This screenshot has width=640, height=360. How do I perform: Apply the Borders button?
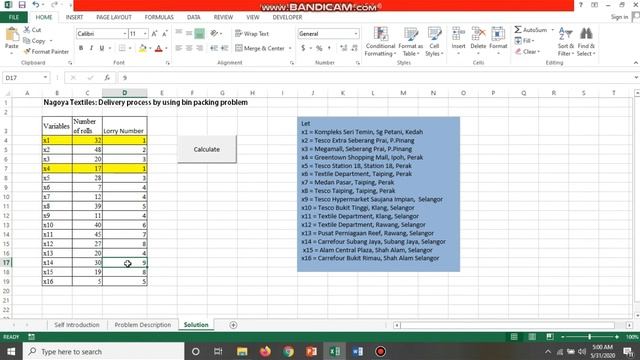[122, 48]
